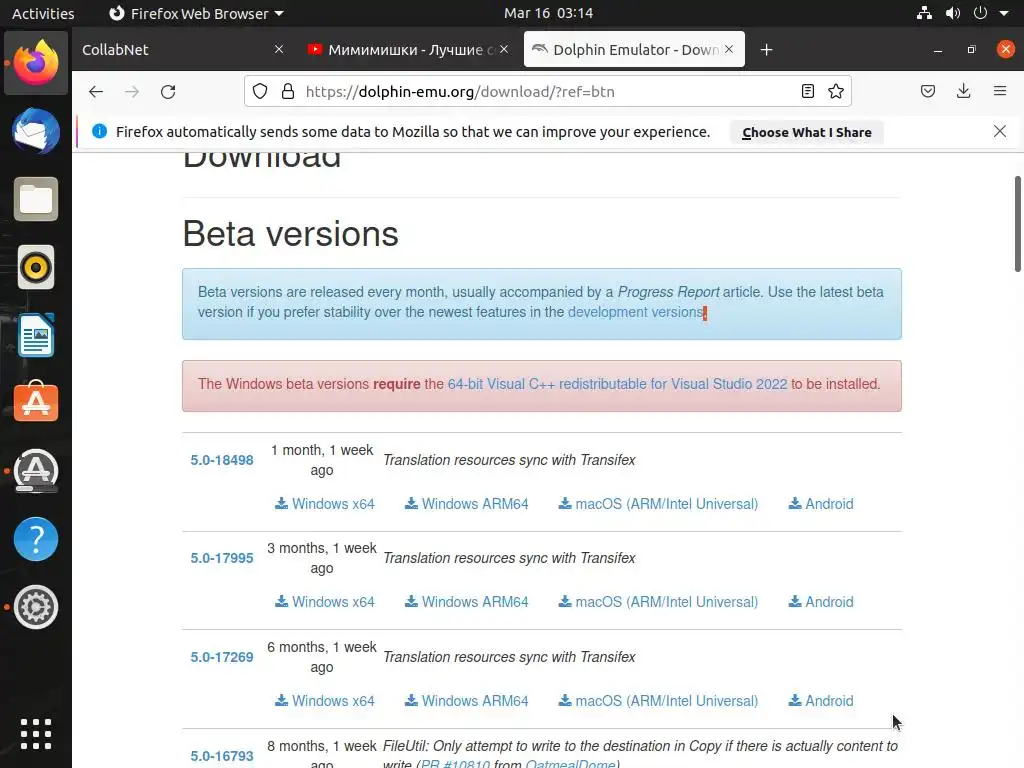Expand system menu arrow in top bar
The height and width of the screenshot is (768, 1024).
pos(1004,13)
